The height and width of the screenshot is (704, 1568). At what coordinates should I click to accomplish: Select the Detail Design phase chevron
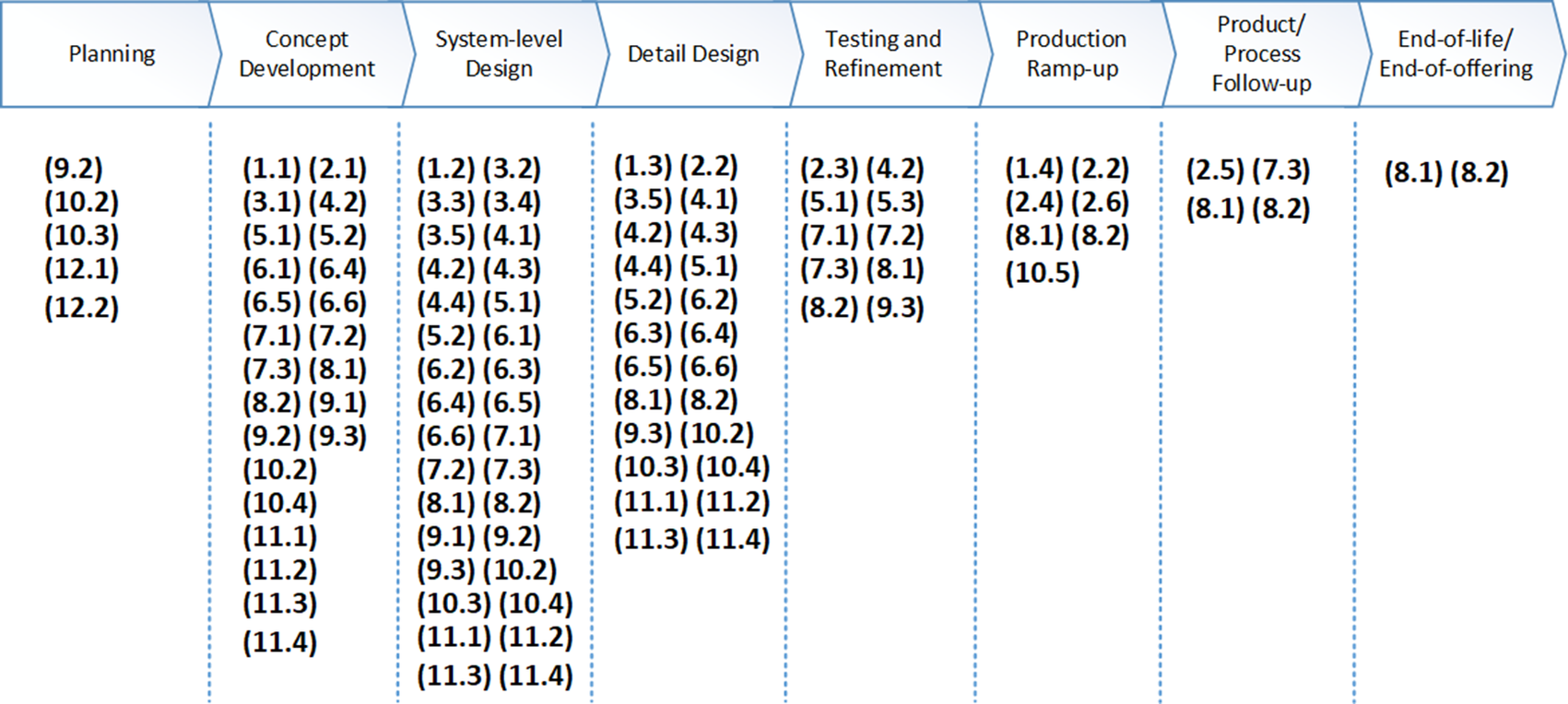point(693,54)
